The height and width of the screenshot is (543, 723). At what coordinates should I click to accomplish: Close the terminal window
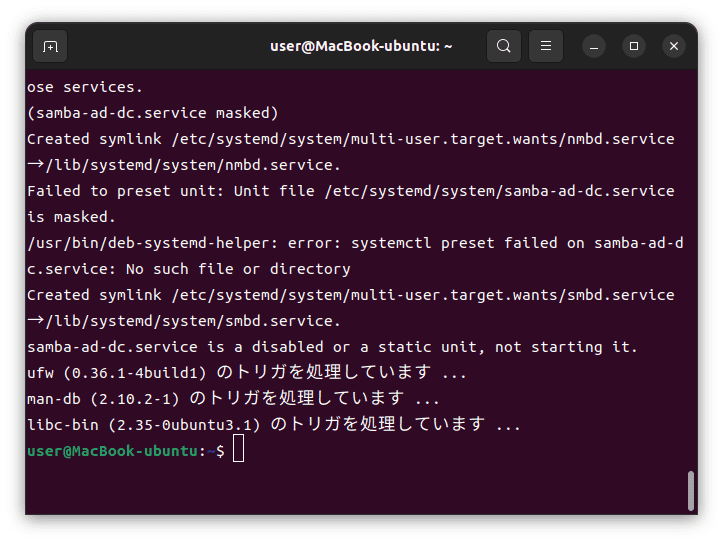(x=674, y=47)
